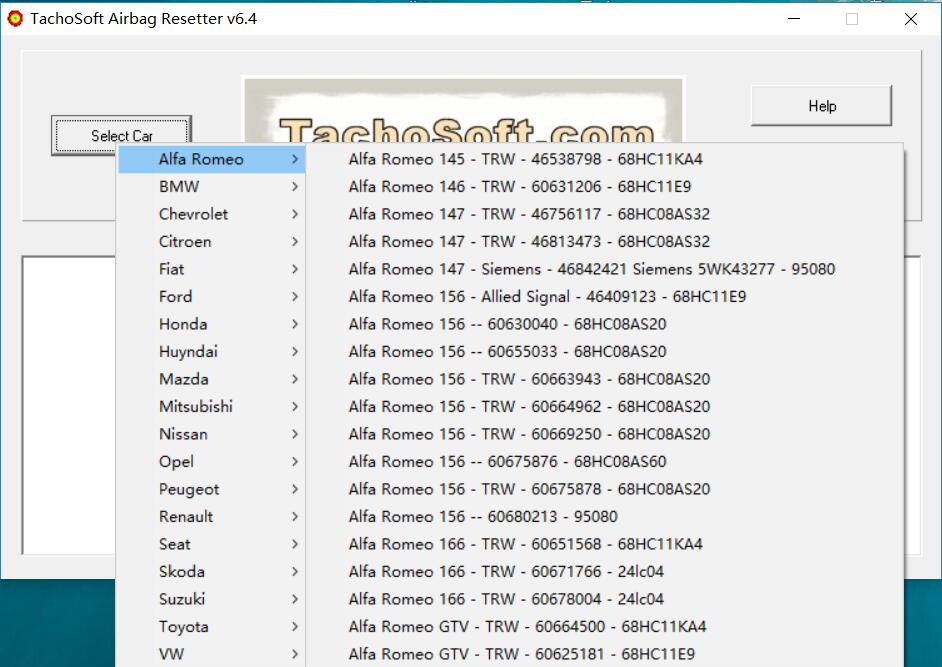
Task: Select Skoda from the menu
Action: coord(211,571)
